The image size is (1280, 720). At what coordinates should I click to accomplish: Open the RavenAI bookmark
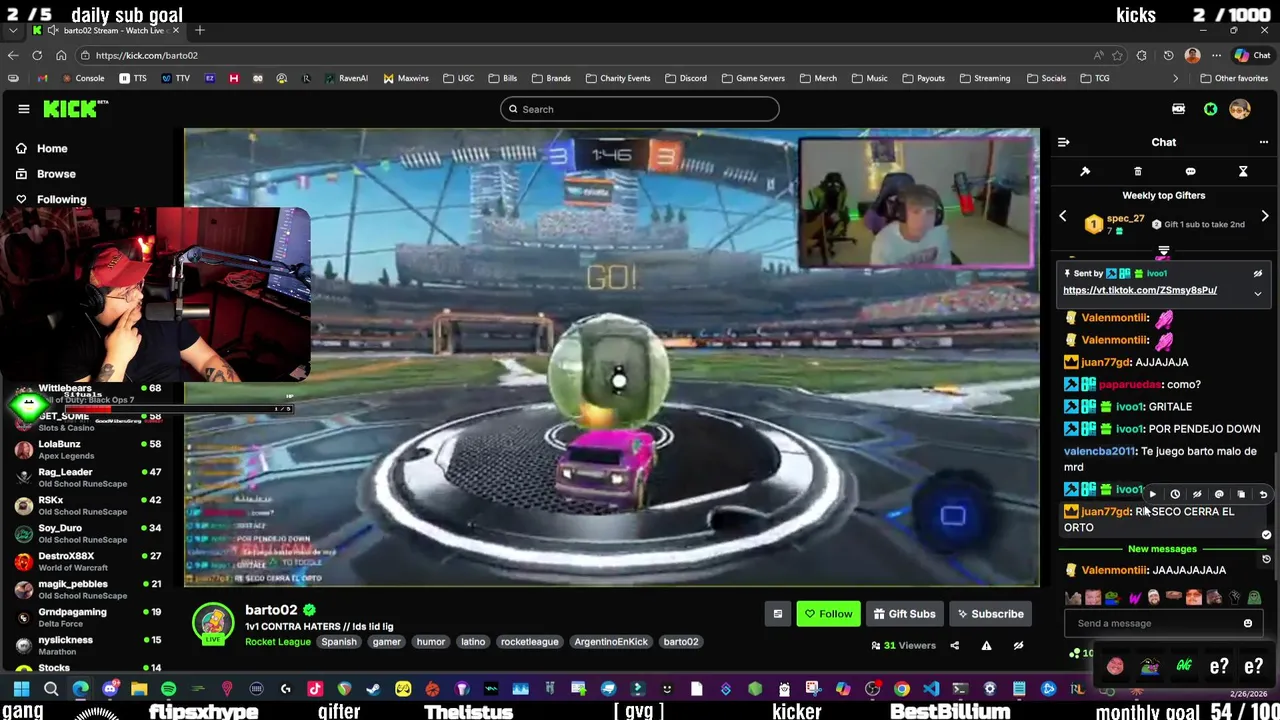click(346, 78)
